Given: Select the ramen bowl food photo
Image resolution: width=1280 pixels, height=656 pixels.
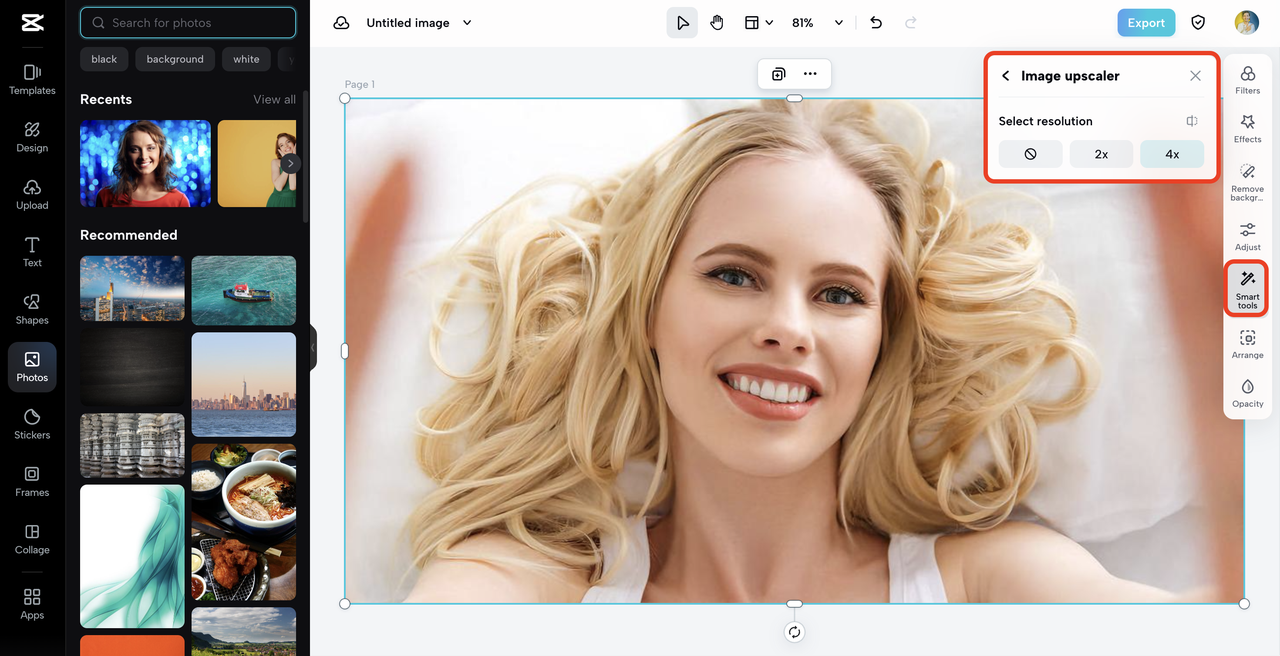Looking at the screenshot, I should (x=243, y=522).
